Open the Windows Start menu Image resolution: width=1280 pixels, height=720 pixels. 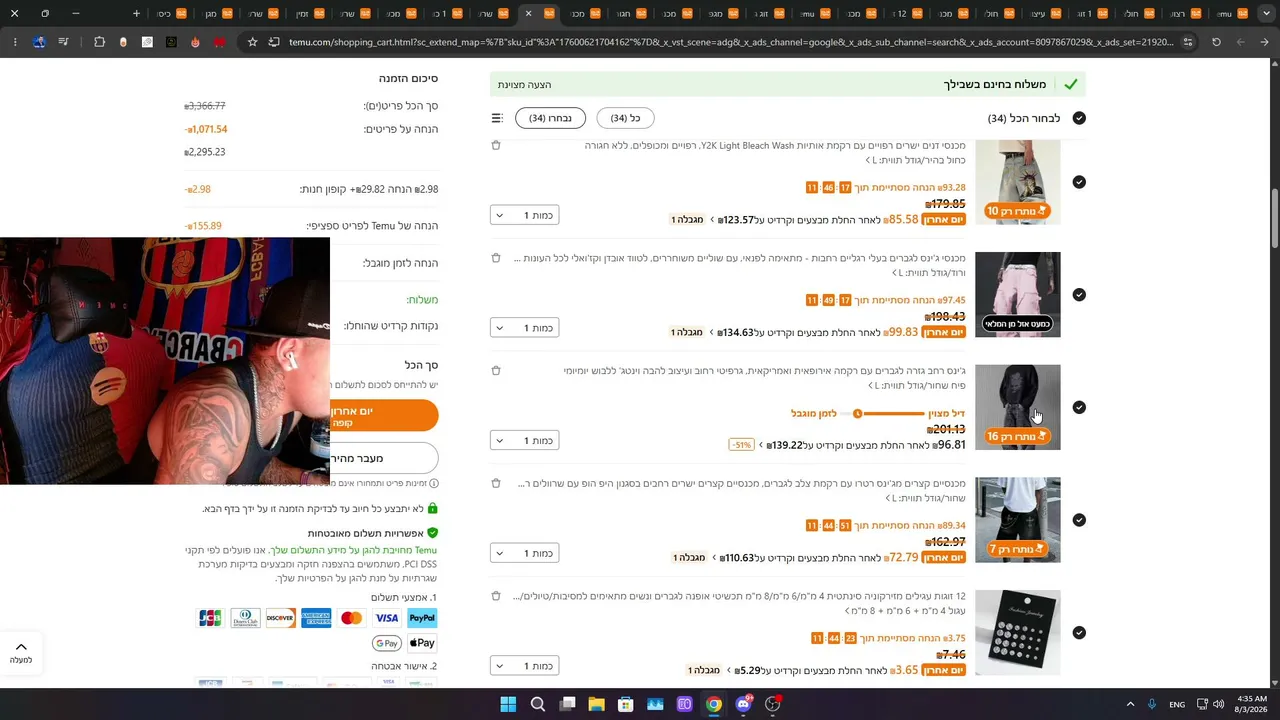pyautogui.click(x=508, y=704)
